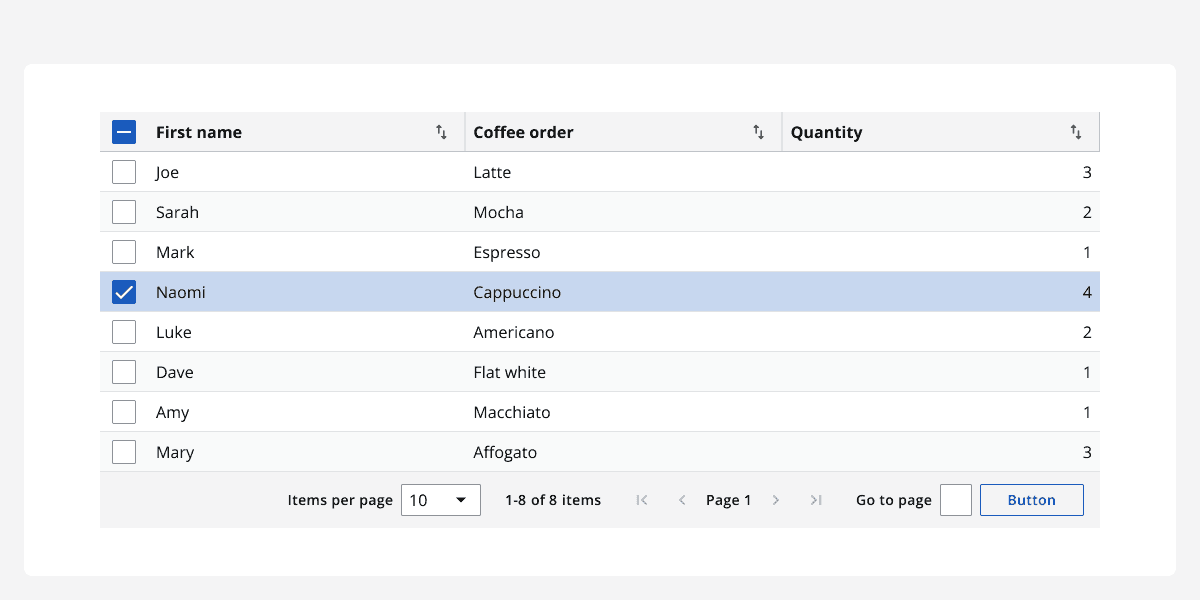Image resolution: width=1200 pixels, height=600 pixels.
Task: Check the checkbox for Mary's row
Action: pos(123,451)
